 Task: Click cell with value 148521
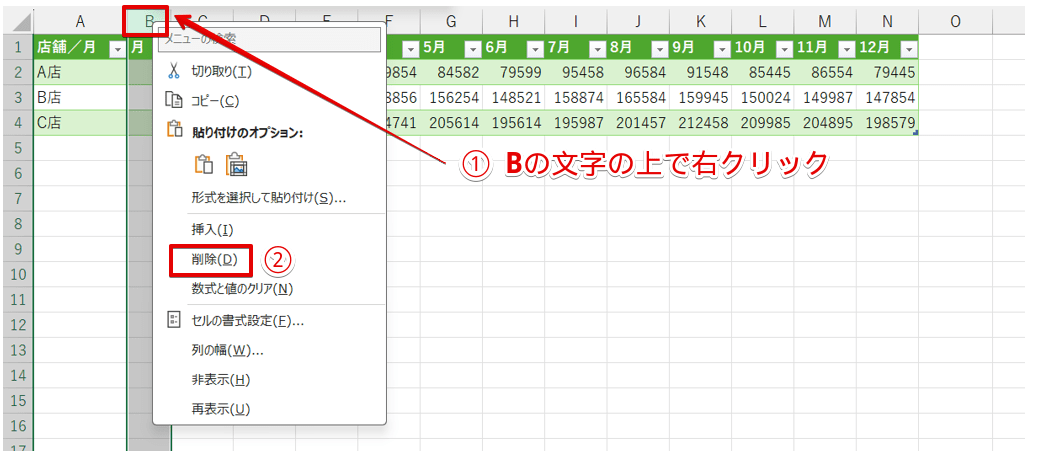513,98
